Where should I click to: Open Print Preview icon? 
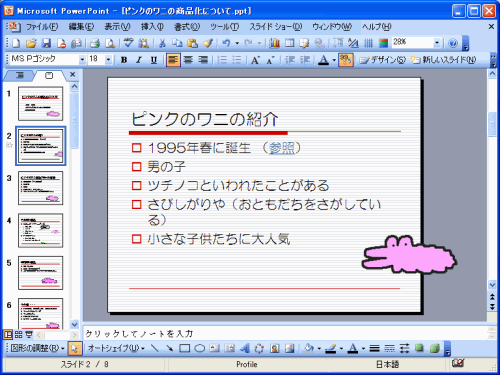click(110, 43)
